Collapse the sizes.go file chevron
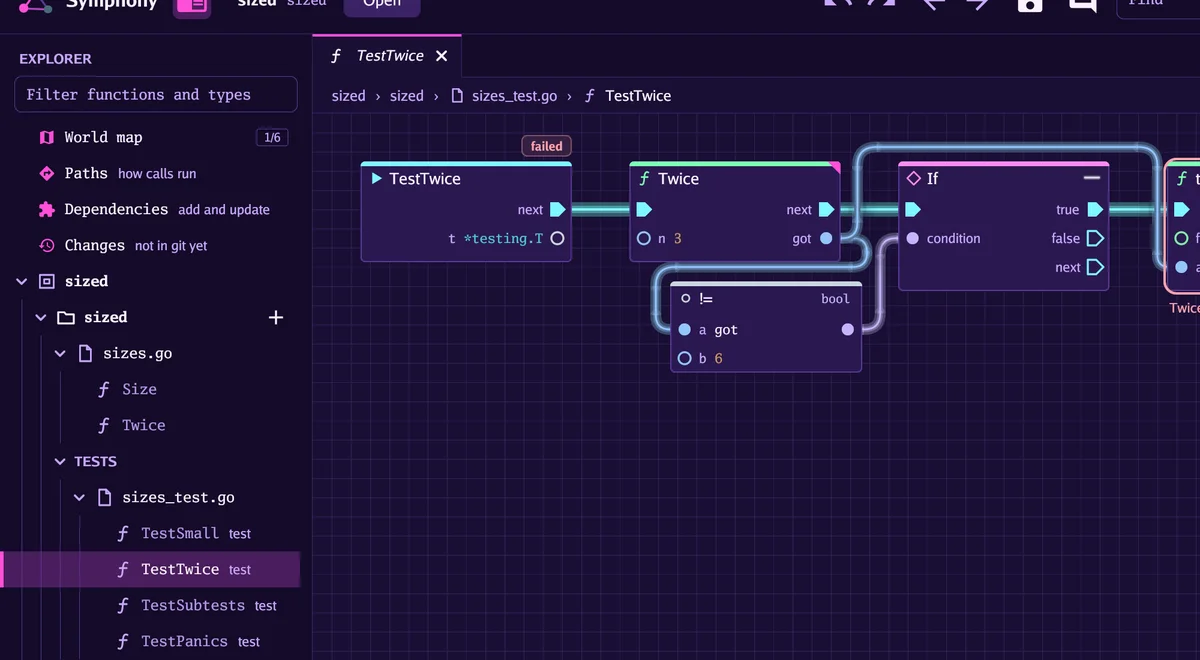Screen dimensions: 1200x660 point(60,354)
